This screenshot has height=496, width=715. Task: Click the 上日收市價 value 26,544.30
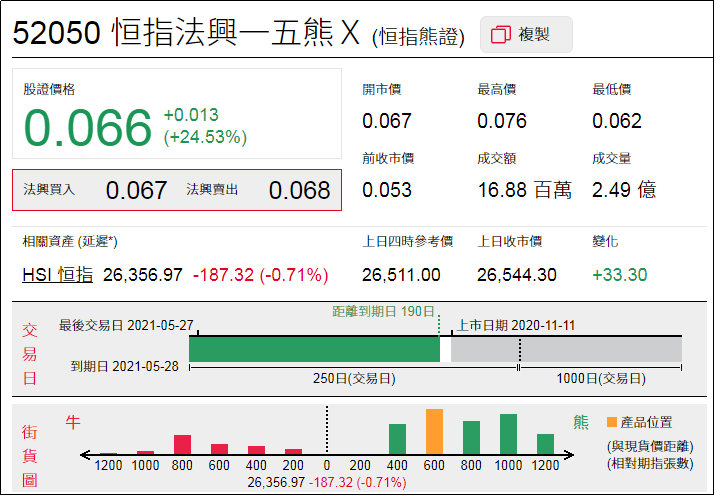pyautogui.click(x=517, y=275)
